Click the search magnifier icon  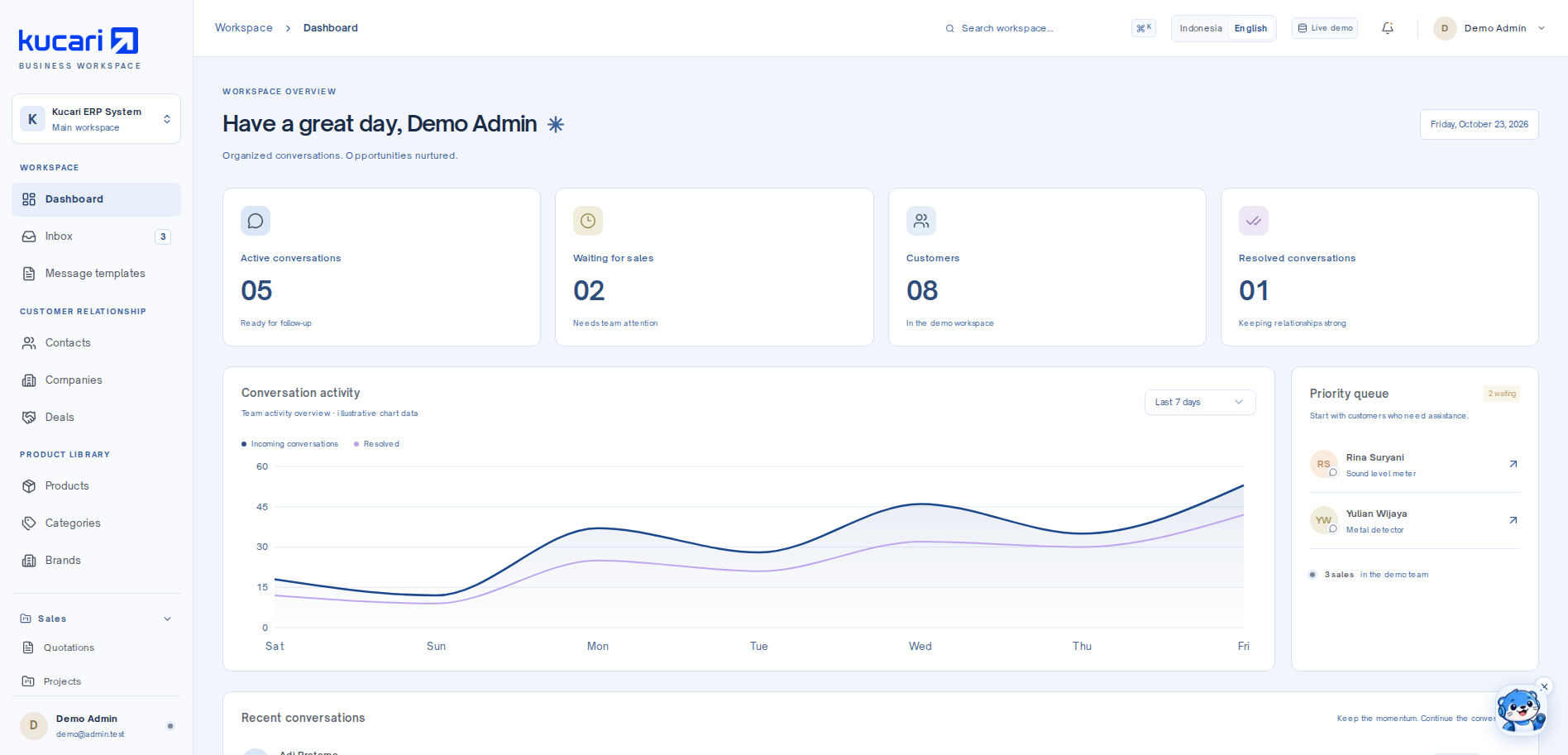pos(950,28)
